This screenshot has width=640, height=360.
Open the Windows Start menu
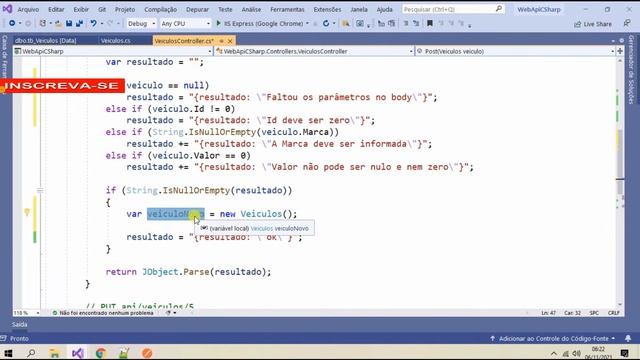8,353
